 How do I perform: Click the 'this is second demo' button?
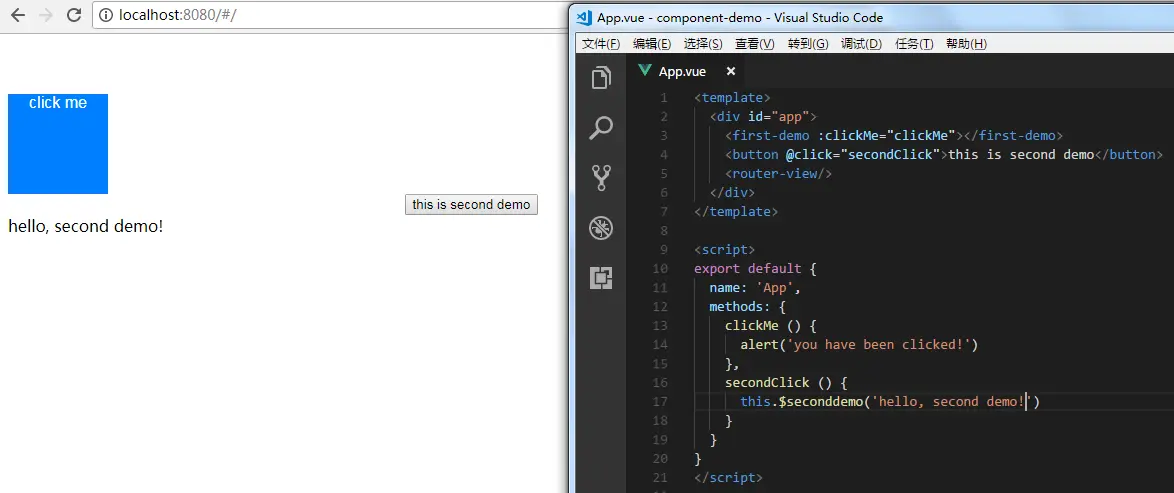tap(471, 205)
